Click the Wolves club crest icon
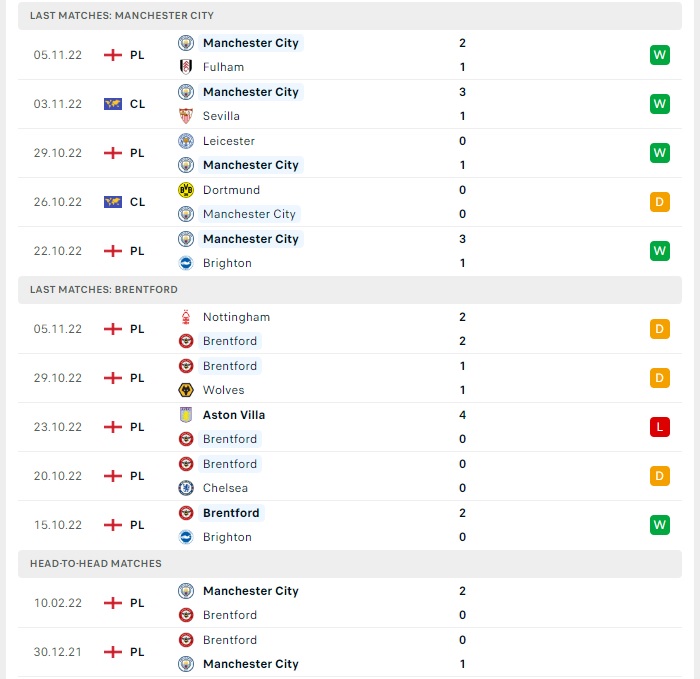 pyautogui.click(x=185, y=390)
